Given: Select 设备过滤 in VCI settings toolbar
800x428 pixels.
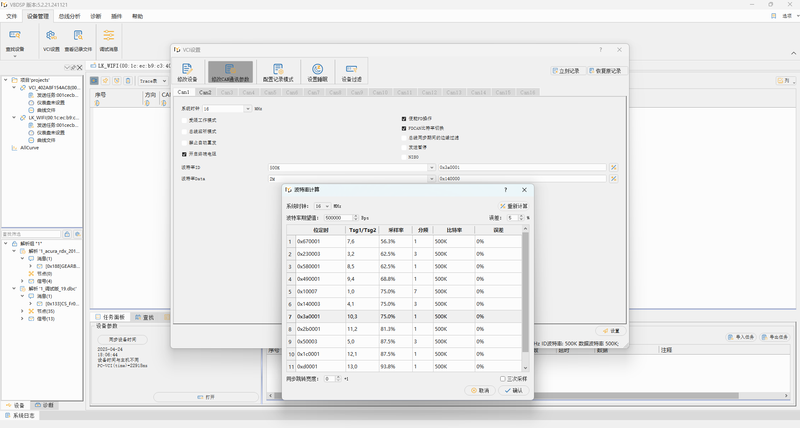Looking at the screenshot, I should pyautogui.click(x=352, y=72).
